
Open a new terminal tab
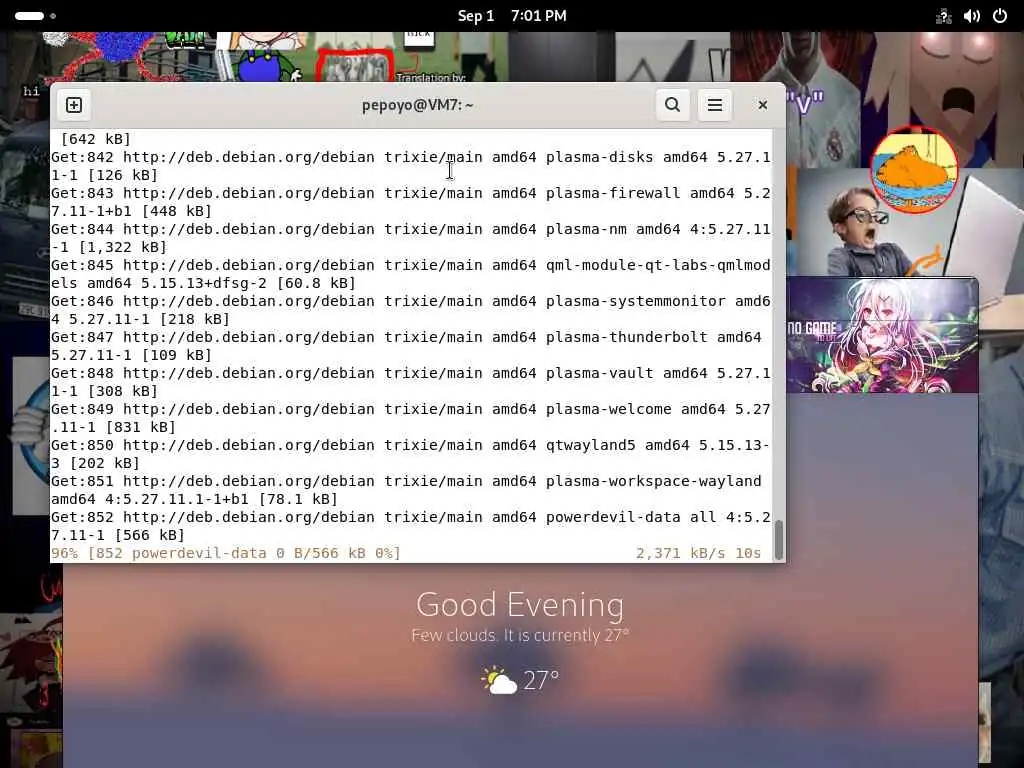pos(74,105)
